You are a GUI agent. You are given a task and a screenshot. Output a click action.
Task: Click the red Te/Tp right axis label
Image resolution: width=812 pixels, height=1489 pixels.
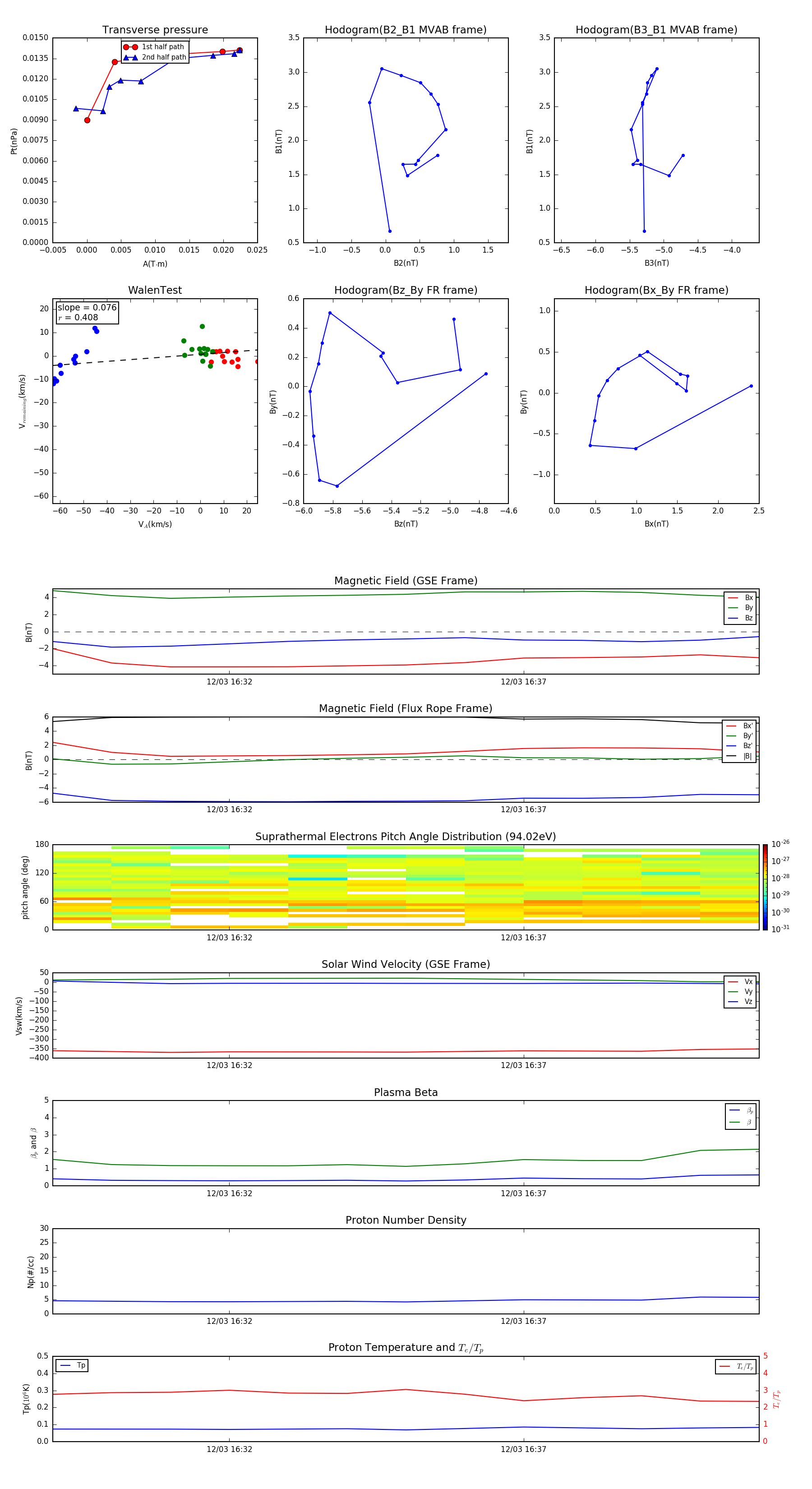coord(777,1399)
